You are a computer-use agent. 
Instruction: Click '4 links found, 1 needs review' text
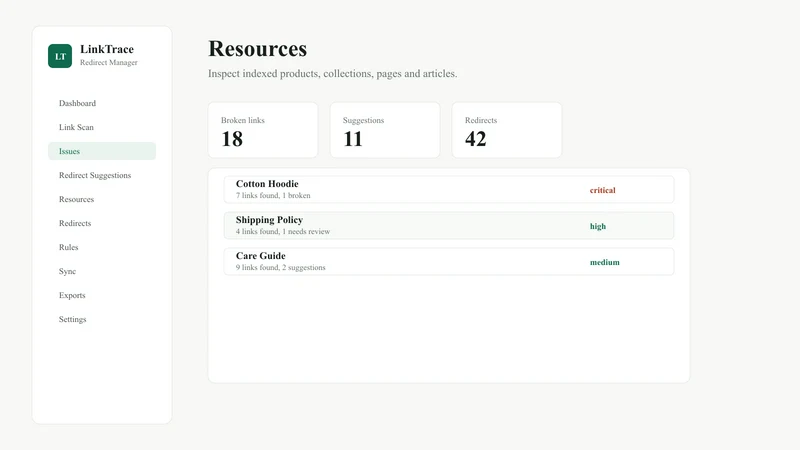pos(283,232)
